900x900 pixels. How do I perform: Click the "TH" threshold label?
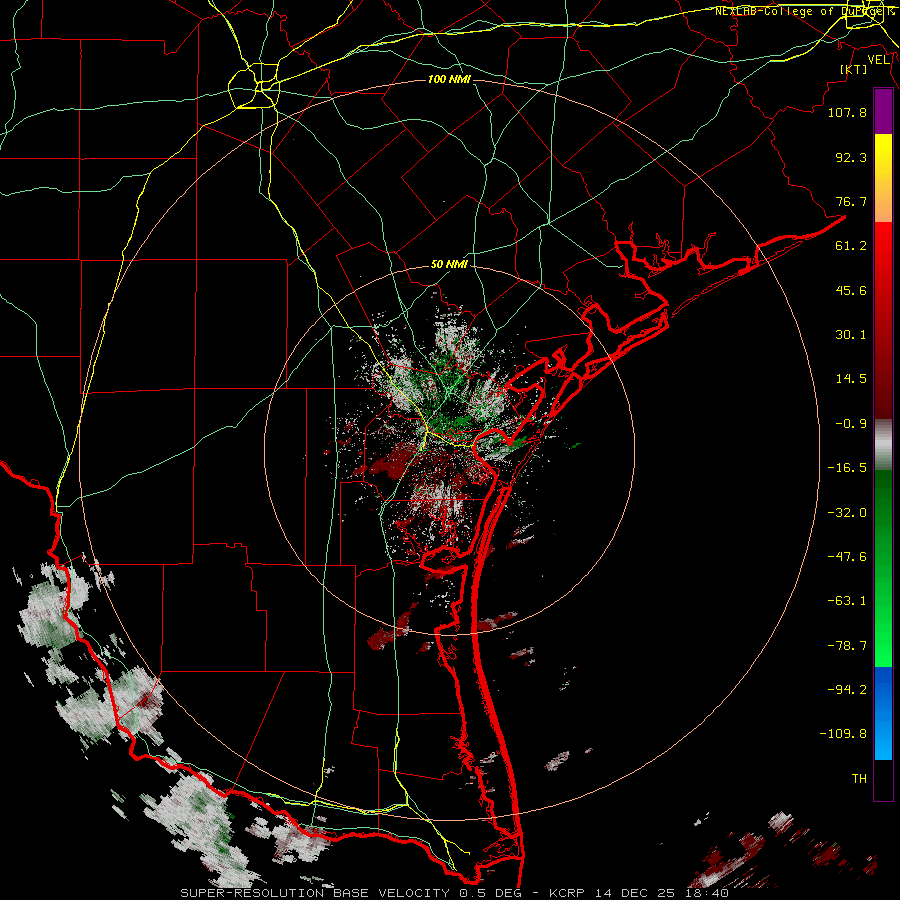(x=859, y=779)
